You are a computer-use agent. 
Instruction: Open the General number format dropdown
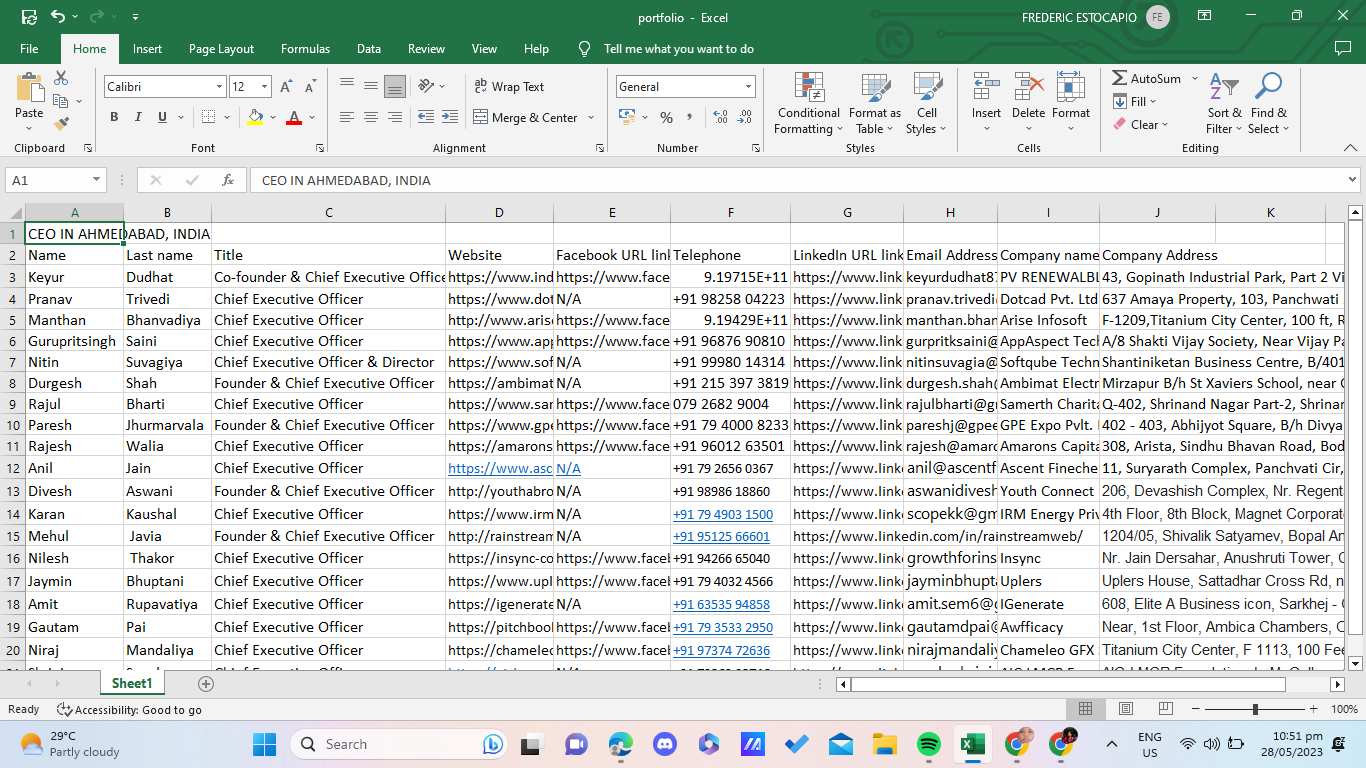coord(747,87)
